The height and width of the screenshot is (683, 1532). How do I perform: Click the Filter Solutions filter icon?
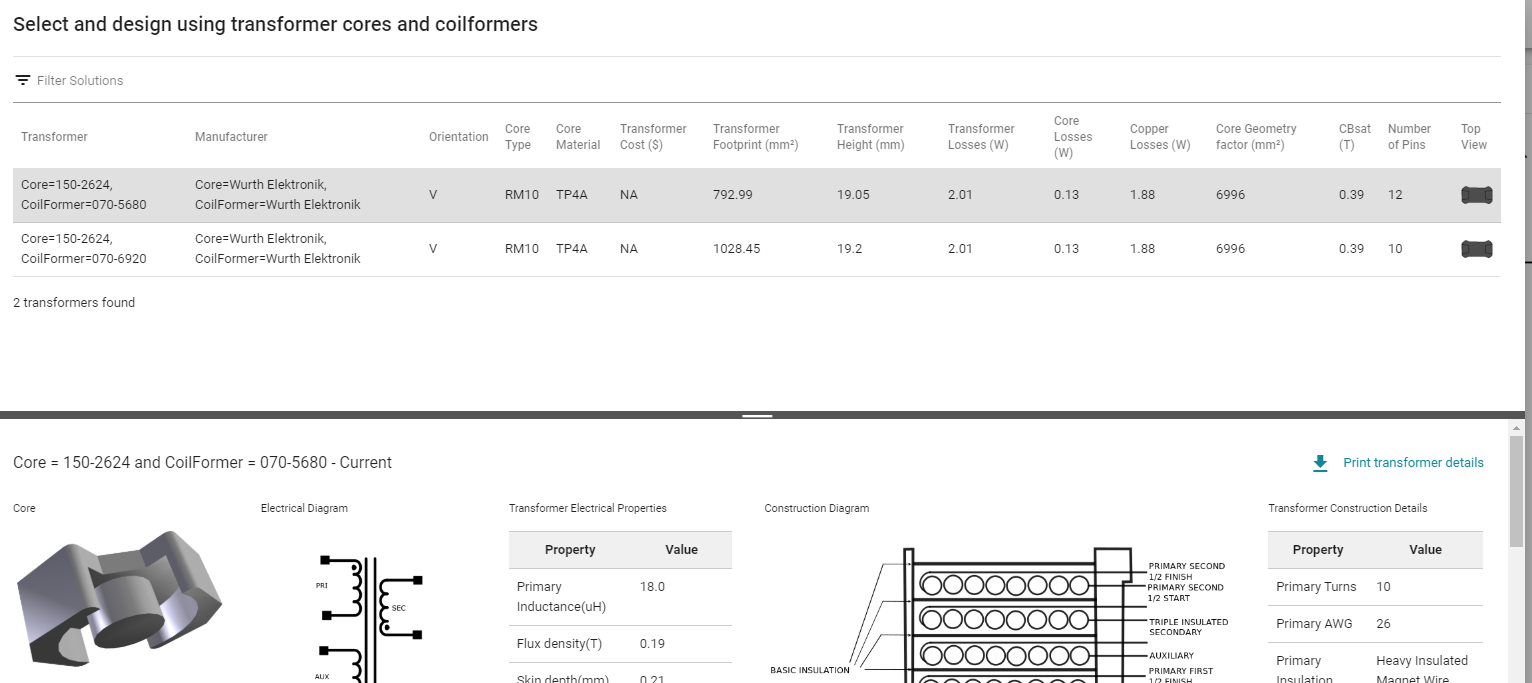[23, 80]
